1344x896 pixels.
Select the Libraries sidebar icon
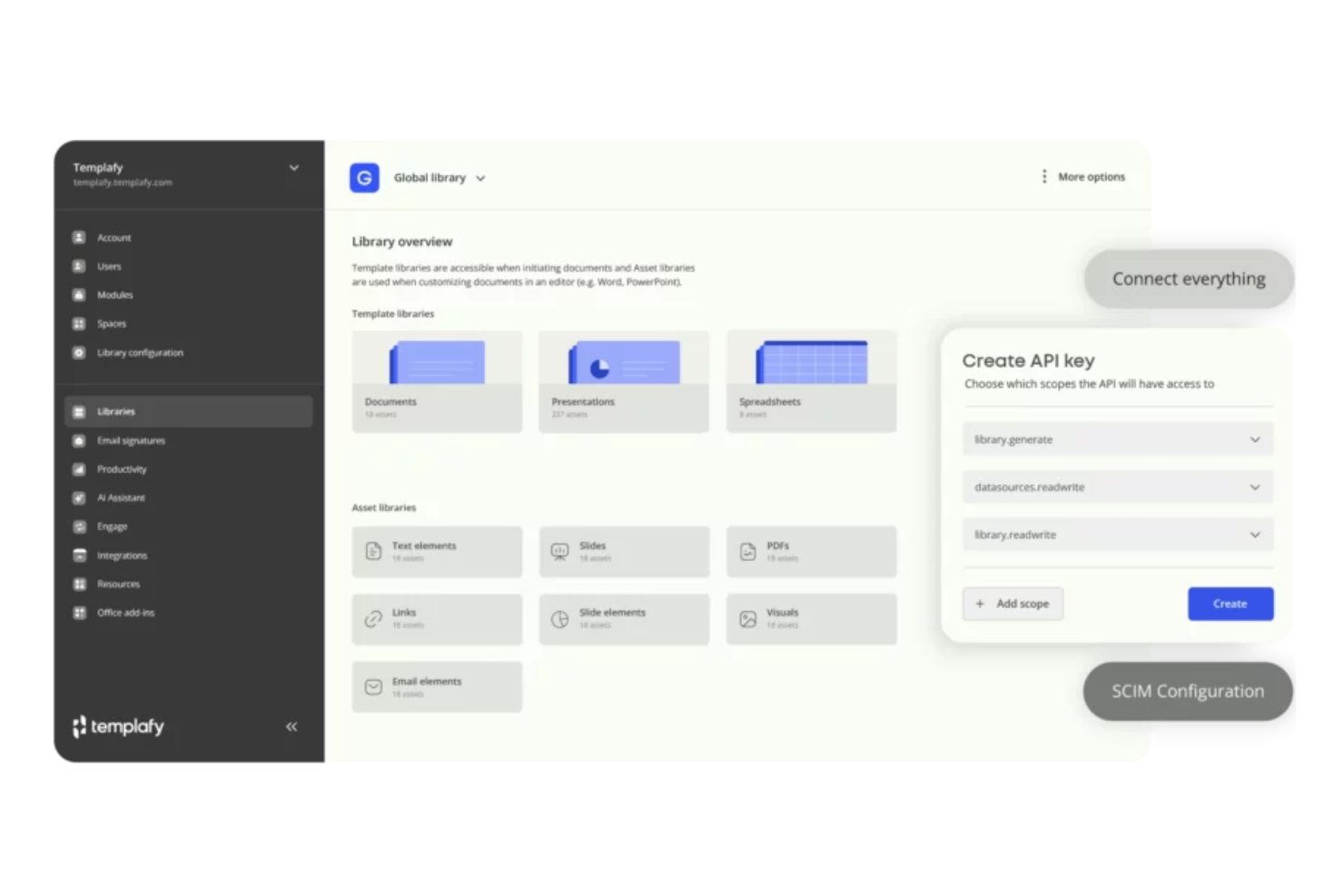click(x=79, y=411)
